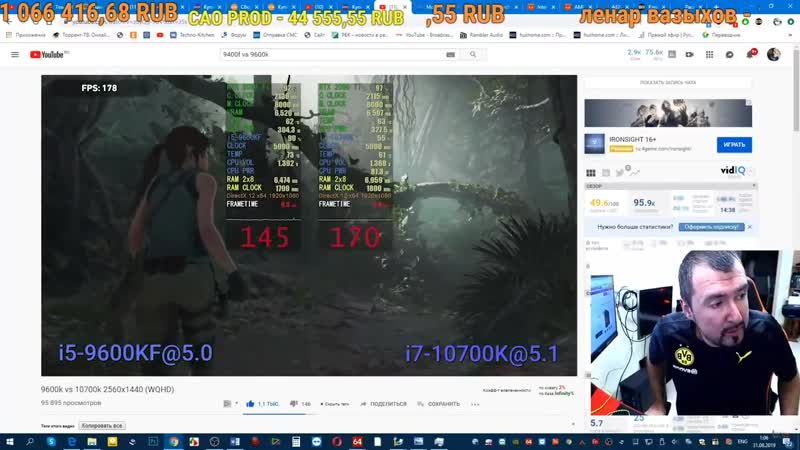
Task: Open the three-dot more actions menu
Action: [x=475, y=404]
